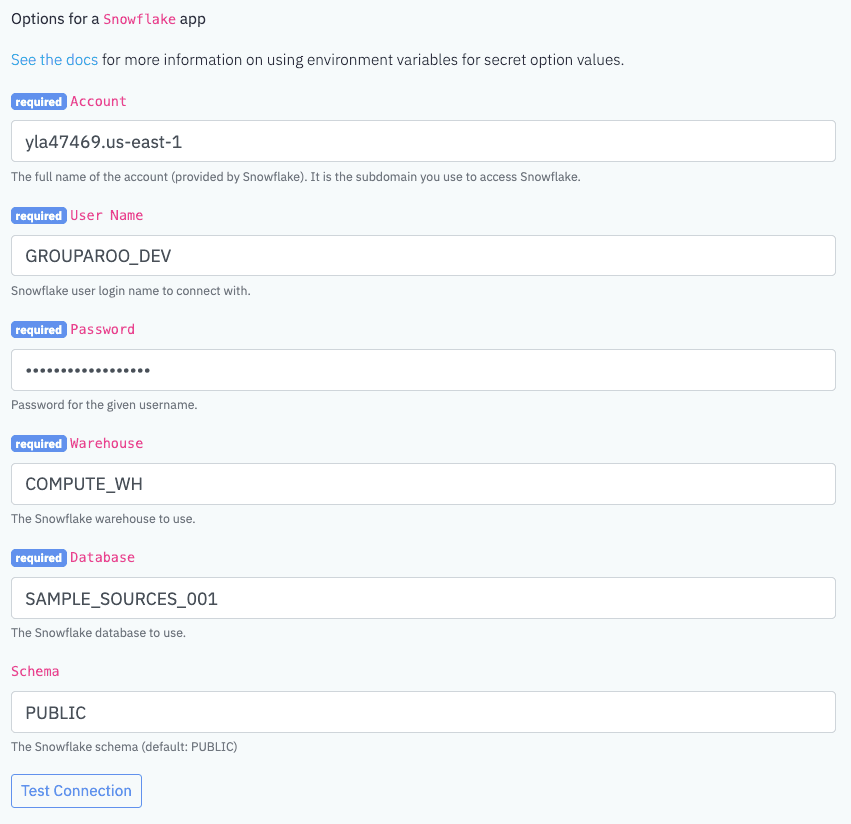
Task: Click the pink Snowflake app name
Action: click(x=139, y=19)
